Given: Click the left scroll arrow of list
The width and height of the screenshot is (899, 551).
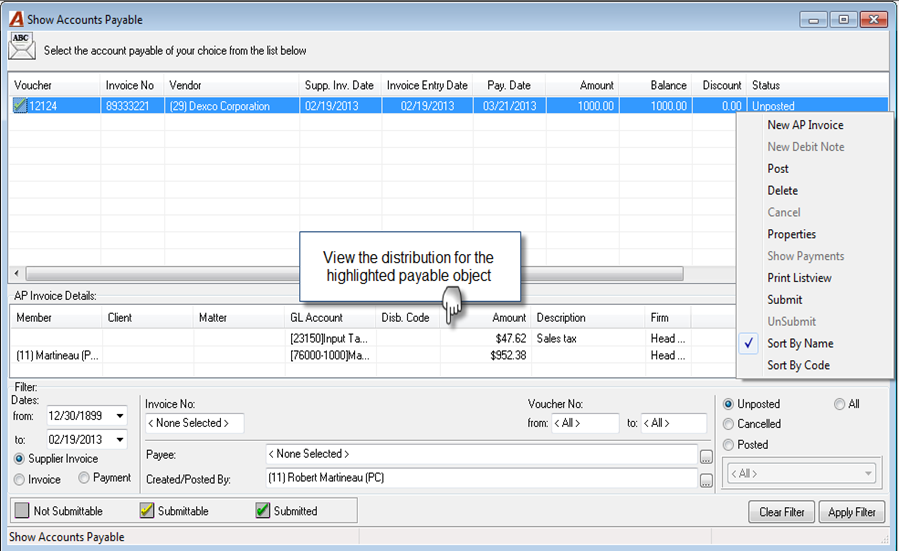Looking at the screenshot, I should pyautogui.click(x=17, y=273).
